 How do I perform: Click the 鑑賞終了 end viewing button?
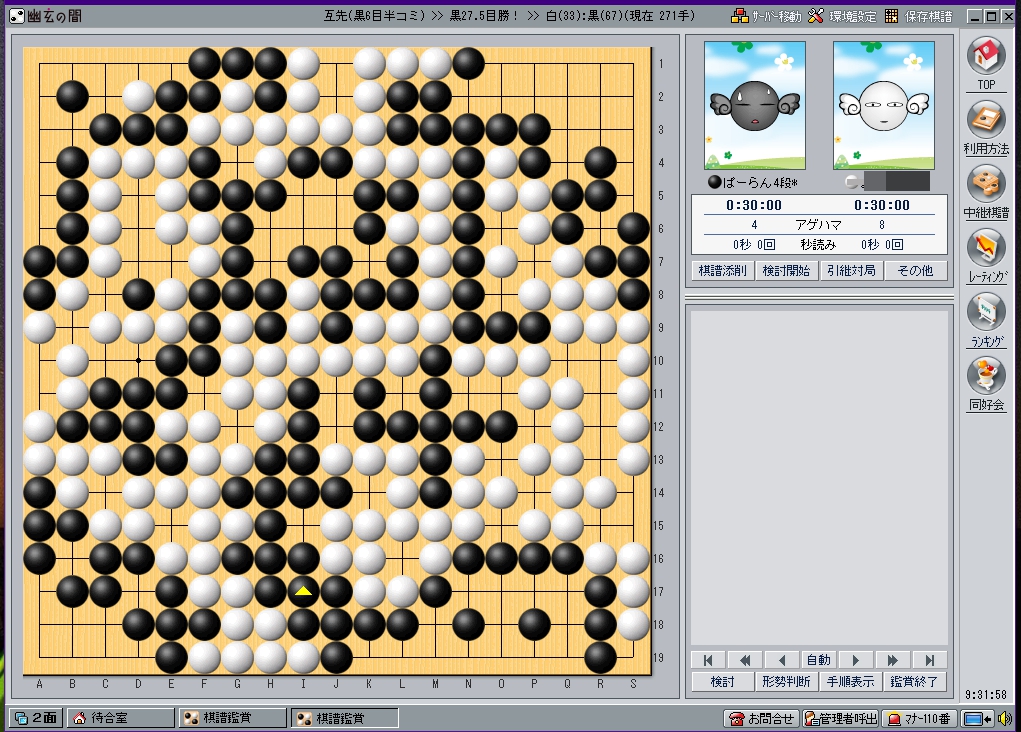914,681
